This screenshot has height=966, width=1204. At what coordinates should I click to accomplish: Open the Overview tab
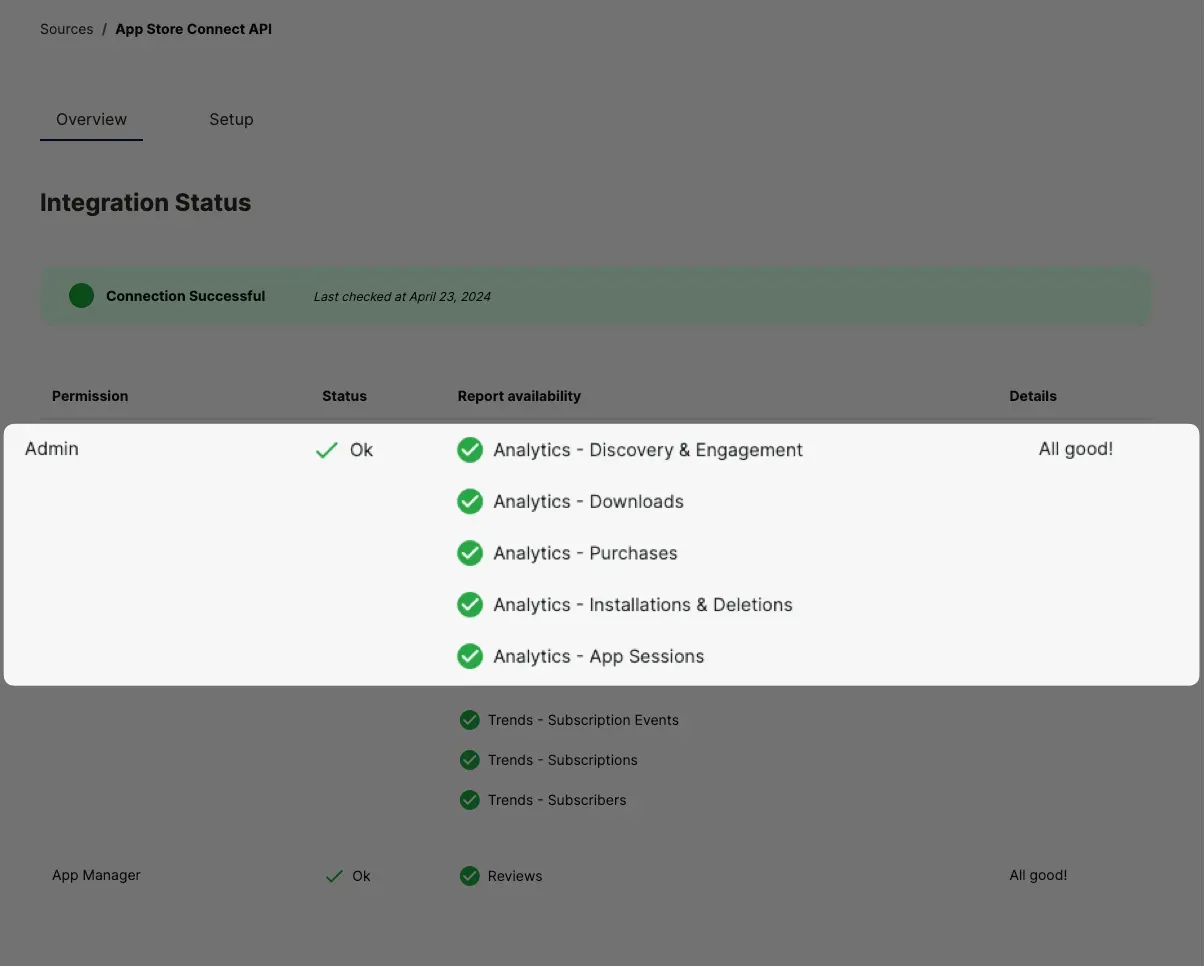point(91,119)
